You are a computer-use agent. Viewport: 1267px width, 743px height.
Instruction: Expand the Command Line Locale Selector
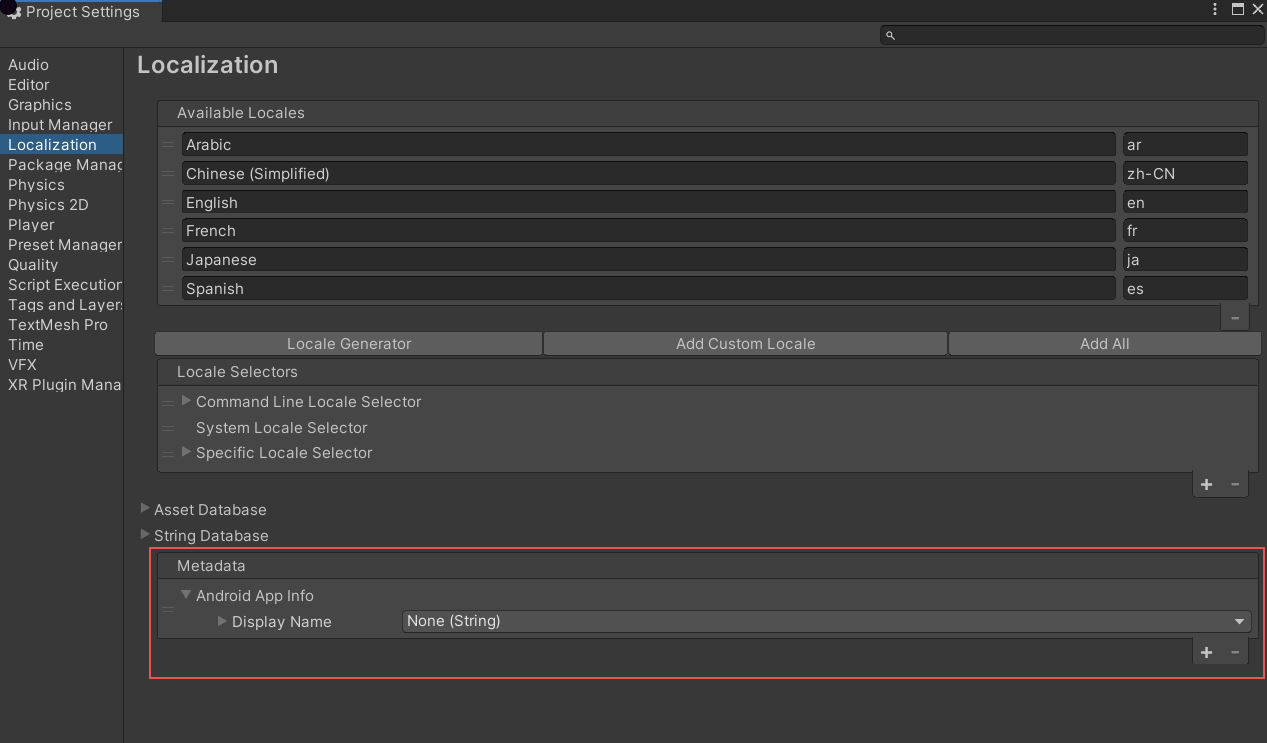[x=187, y=401]
